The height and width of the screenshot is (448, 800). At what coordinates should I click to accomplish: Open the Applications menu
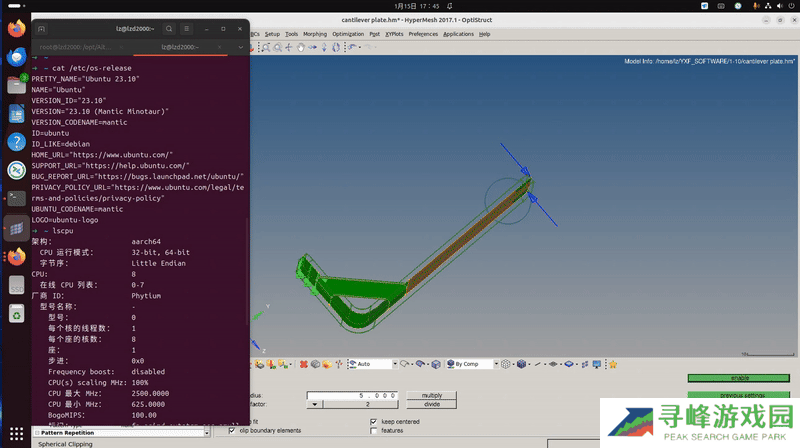(458, 34)
